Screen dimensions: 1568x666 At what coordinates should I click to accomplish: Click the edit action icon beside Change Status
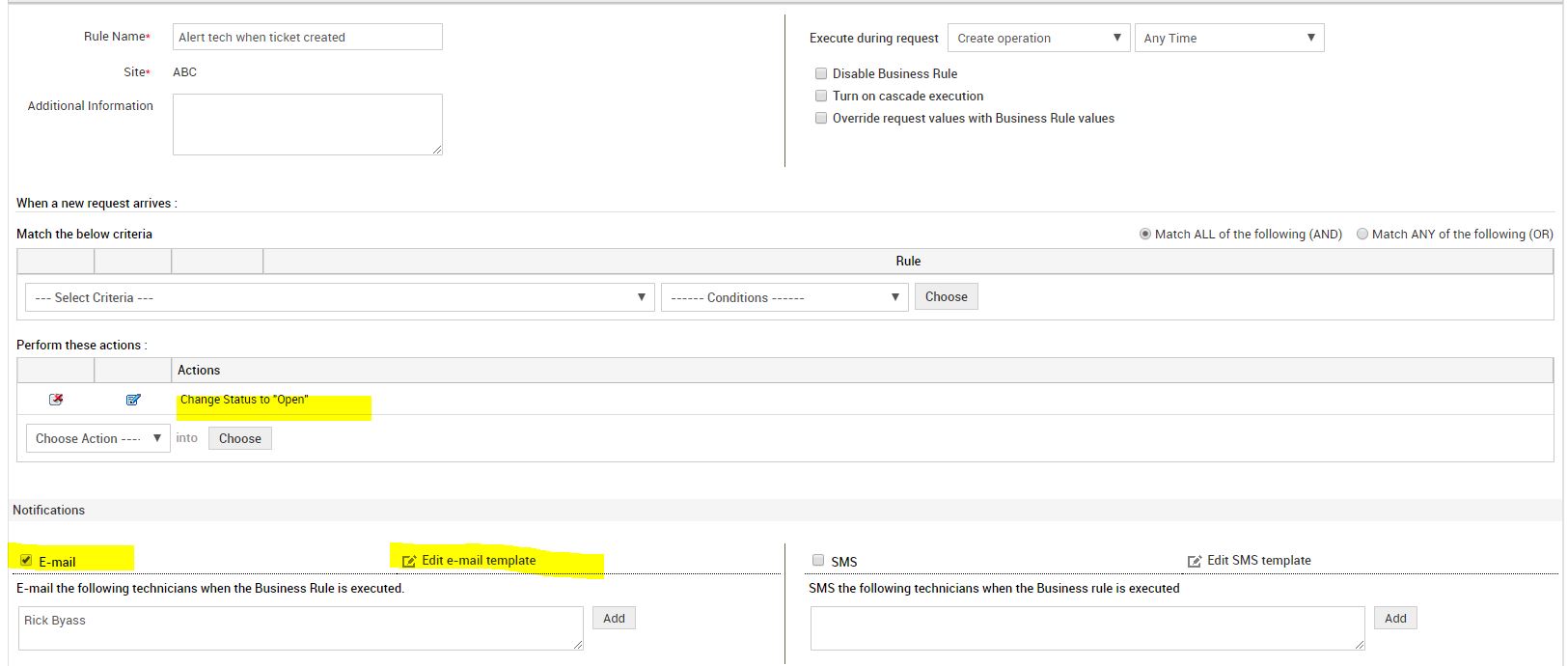tap(133, 400)
